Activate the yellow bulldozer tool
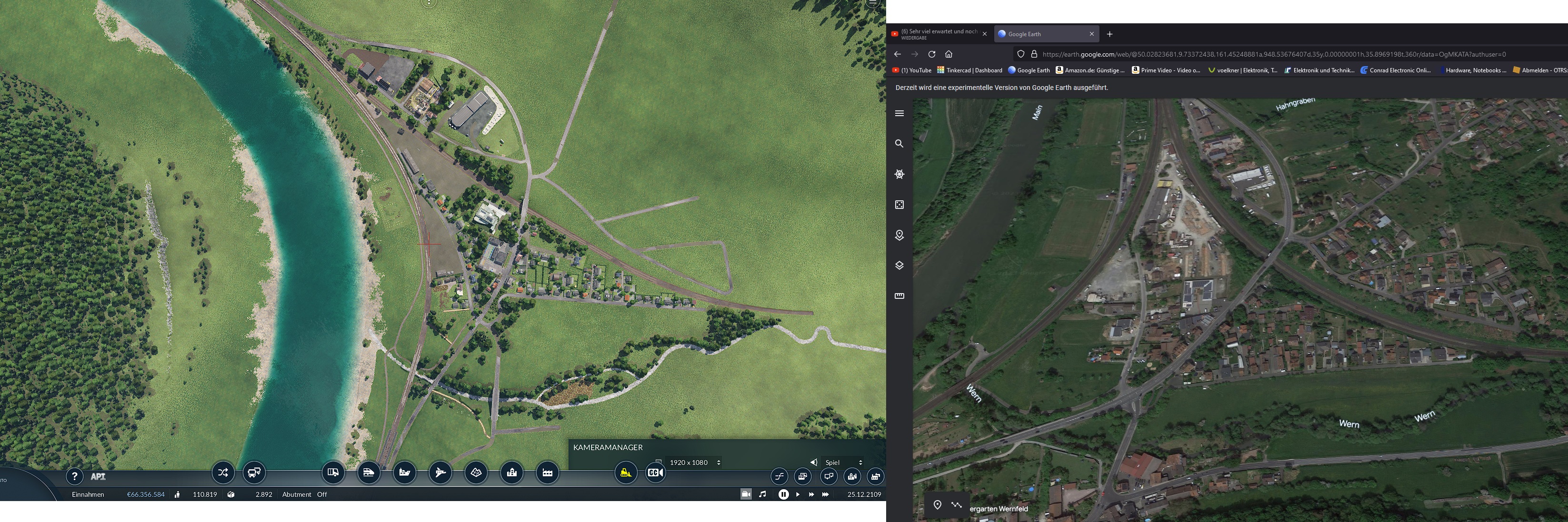The image size is (1568, 522). (x=626, y=473)
